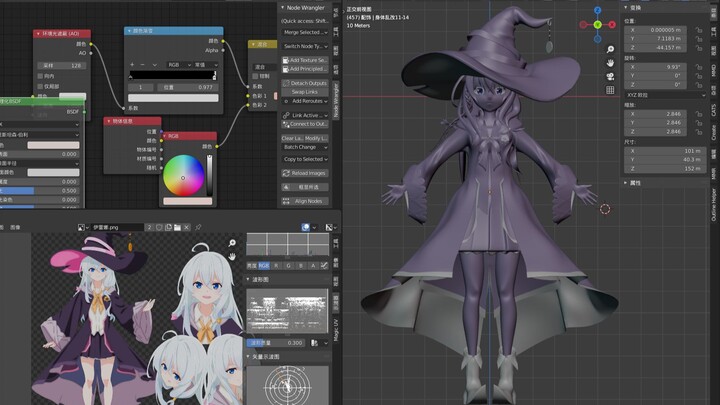The image size is (720, 405).
Task: Add a color ramp stop with plus
Action: 132,65
